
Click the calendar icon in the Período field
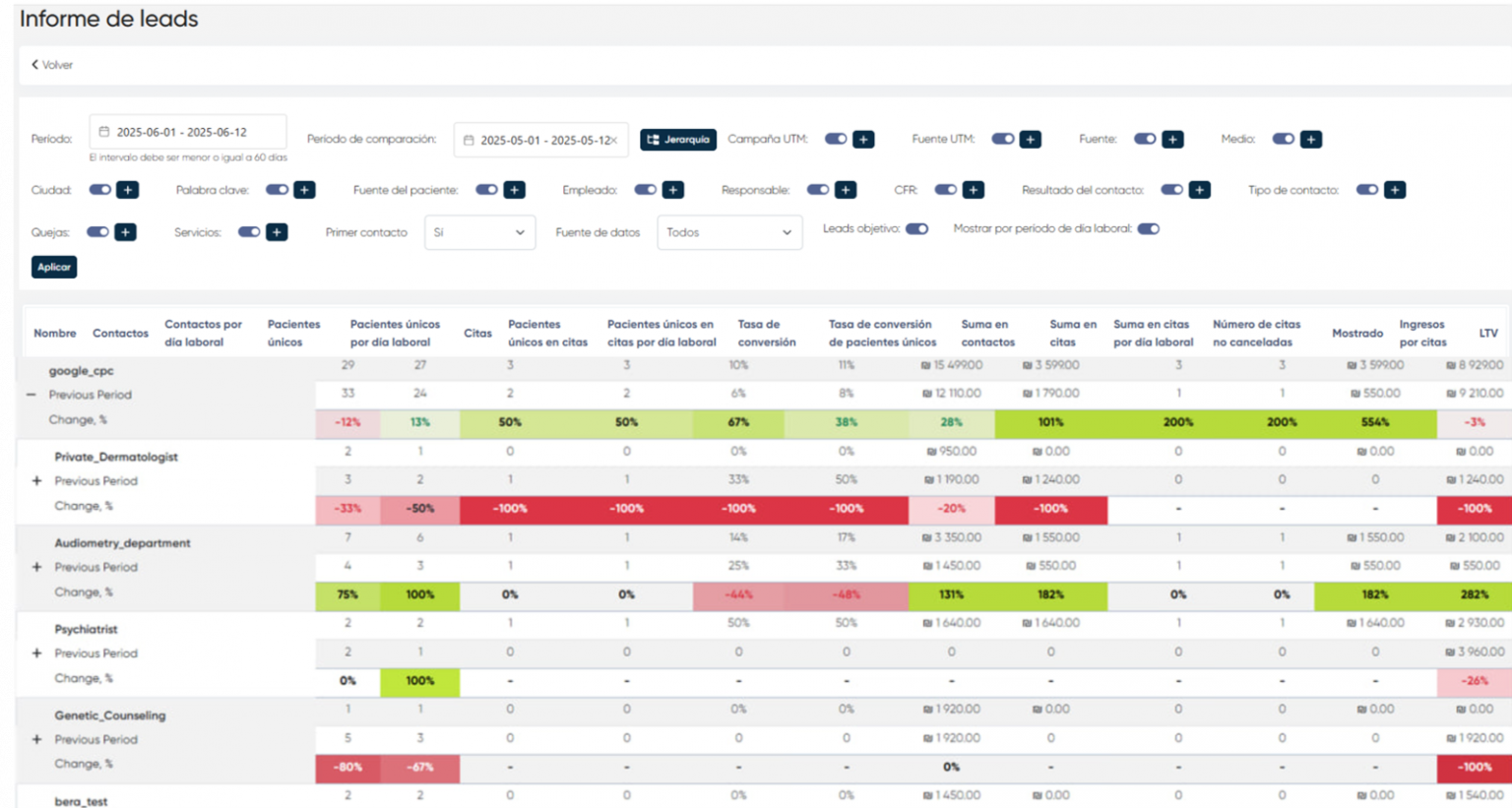(105, 130)
